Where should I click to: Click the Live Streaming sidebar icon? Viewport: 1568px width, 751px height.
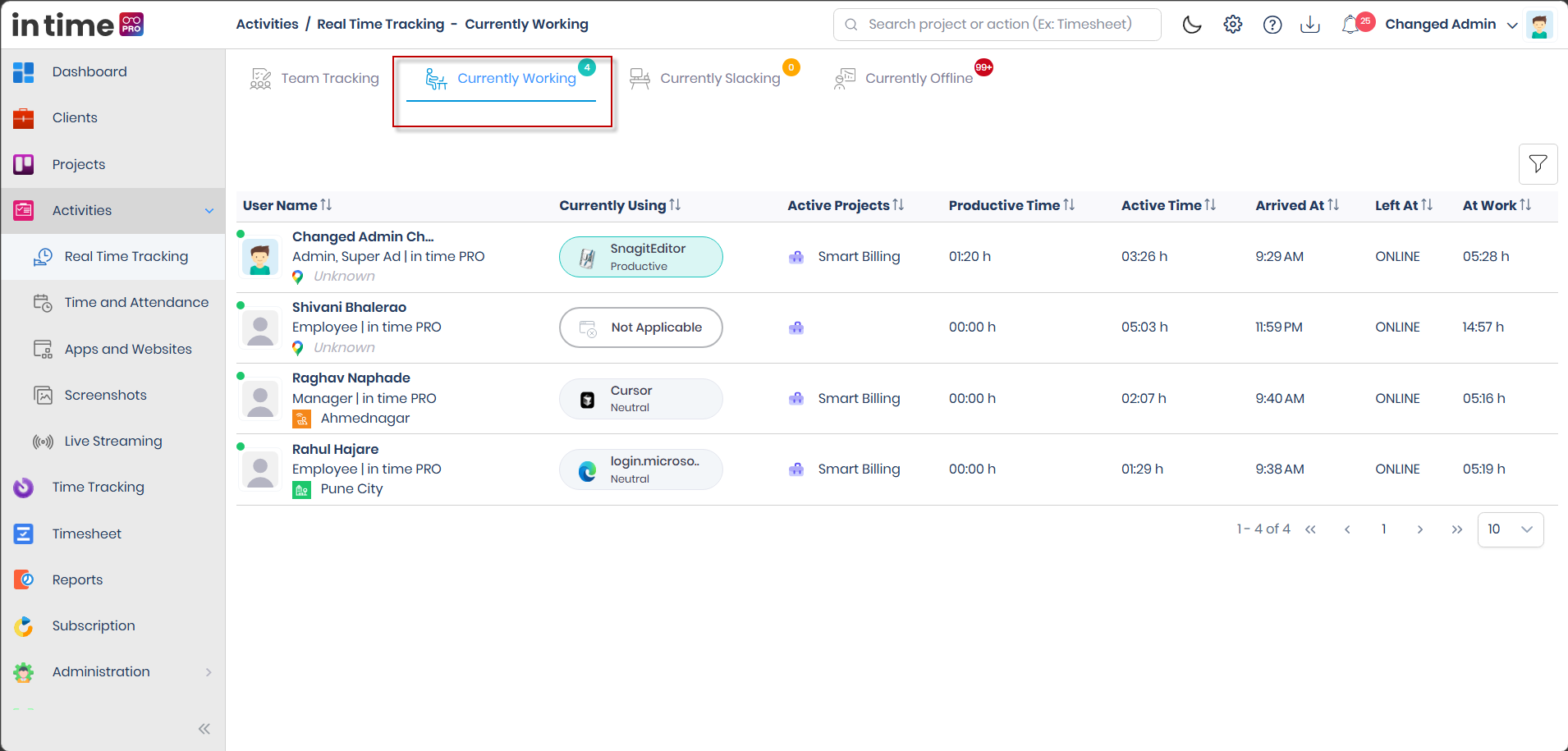pos(43,442)
